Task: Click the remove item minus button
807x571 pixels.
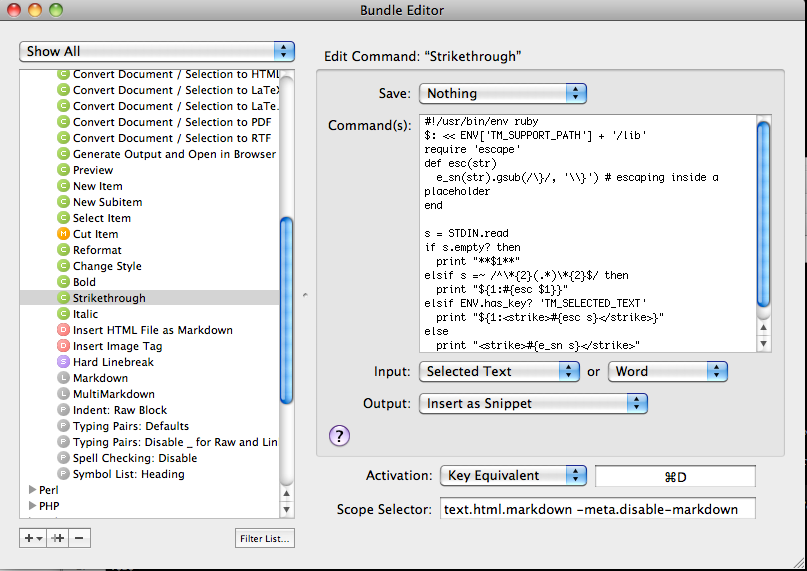Action: (x=80, y=538)
